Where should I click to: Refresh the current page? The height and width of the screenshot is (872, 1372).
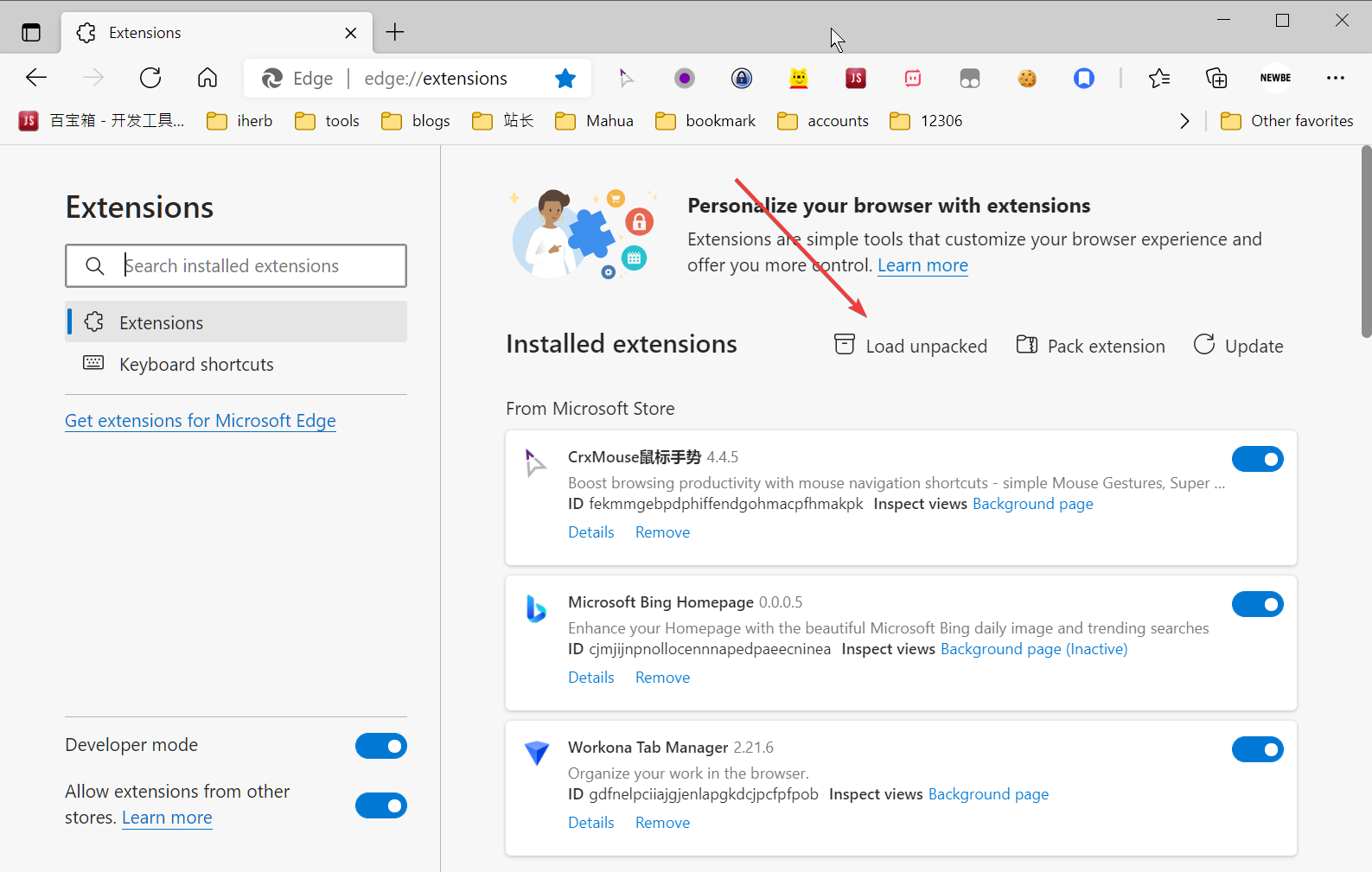point(150,78)
